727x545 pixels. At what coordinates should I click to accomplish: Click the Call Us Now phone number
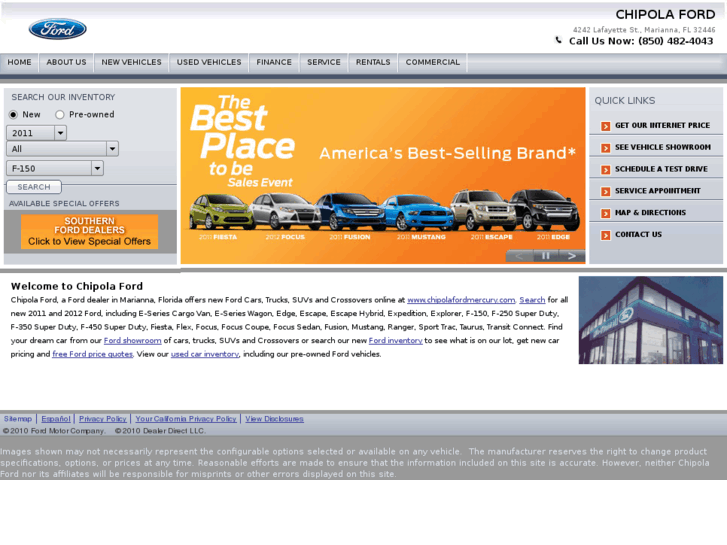pos(641,41)
